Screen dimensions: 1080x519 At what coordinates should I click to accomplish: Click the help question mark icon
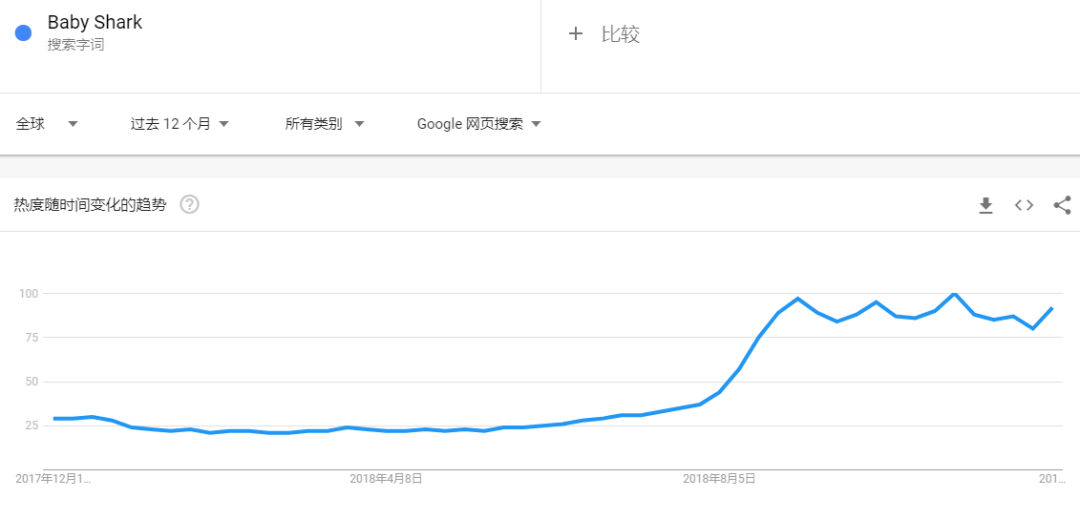click(189, 204)
